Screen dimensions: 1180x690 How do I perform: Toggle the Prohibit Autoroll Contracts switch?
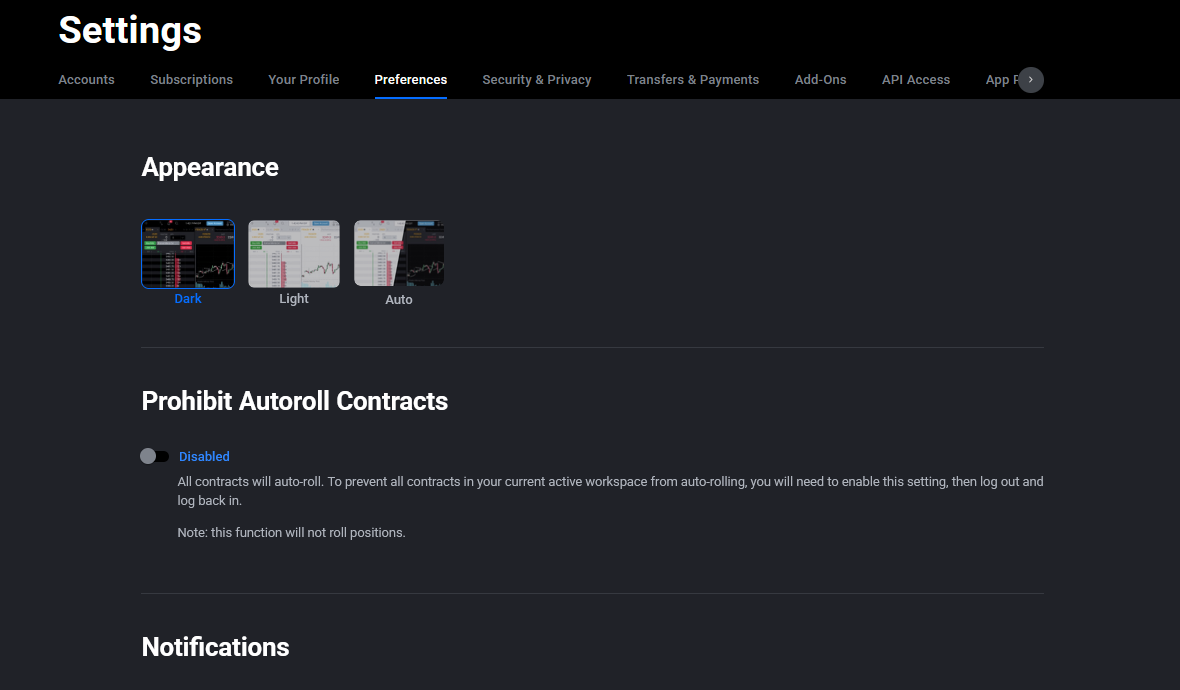click(154, 456)
